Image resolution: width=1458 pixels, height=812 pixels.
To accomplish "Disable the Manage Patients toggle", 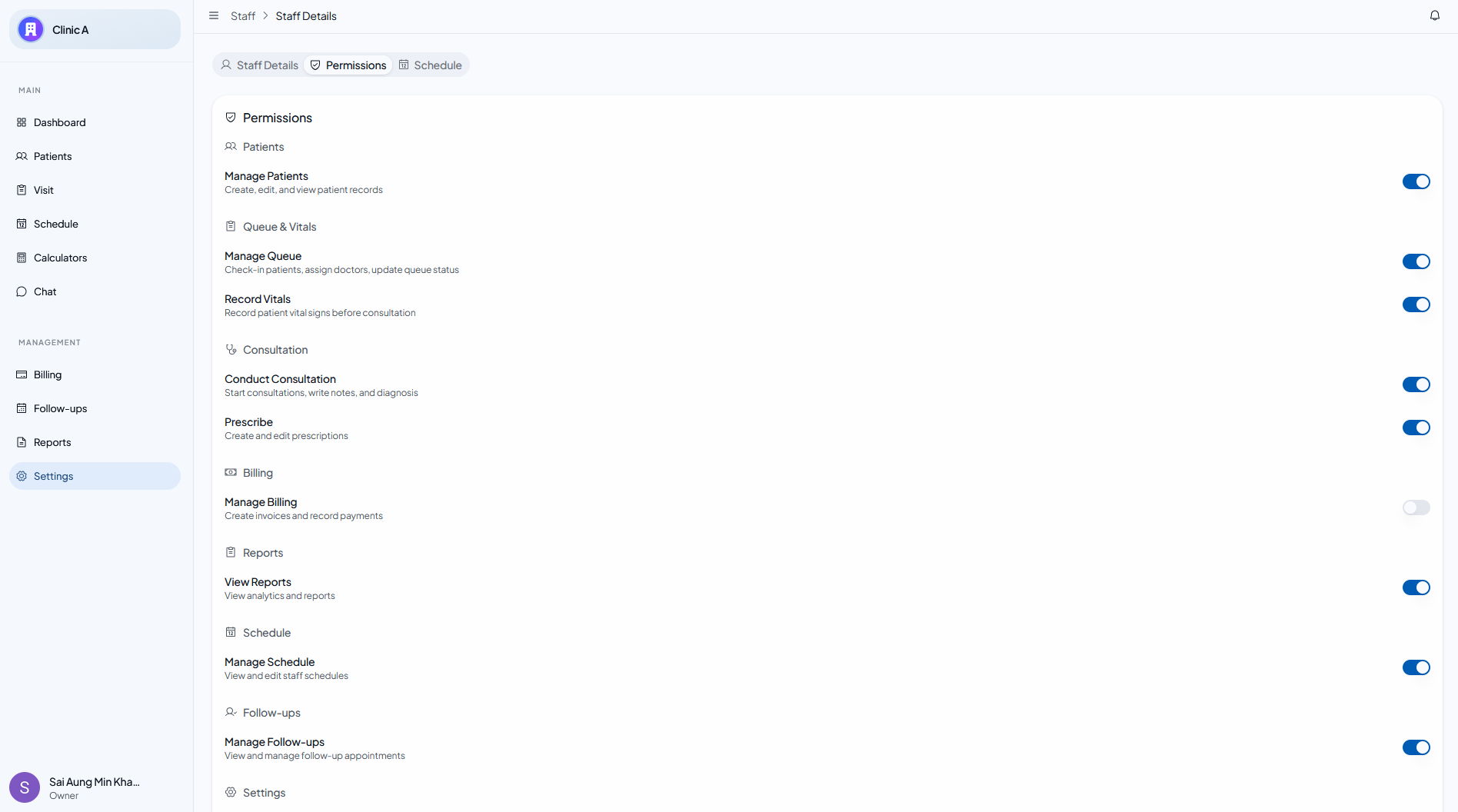I will pos(1416,181).
